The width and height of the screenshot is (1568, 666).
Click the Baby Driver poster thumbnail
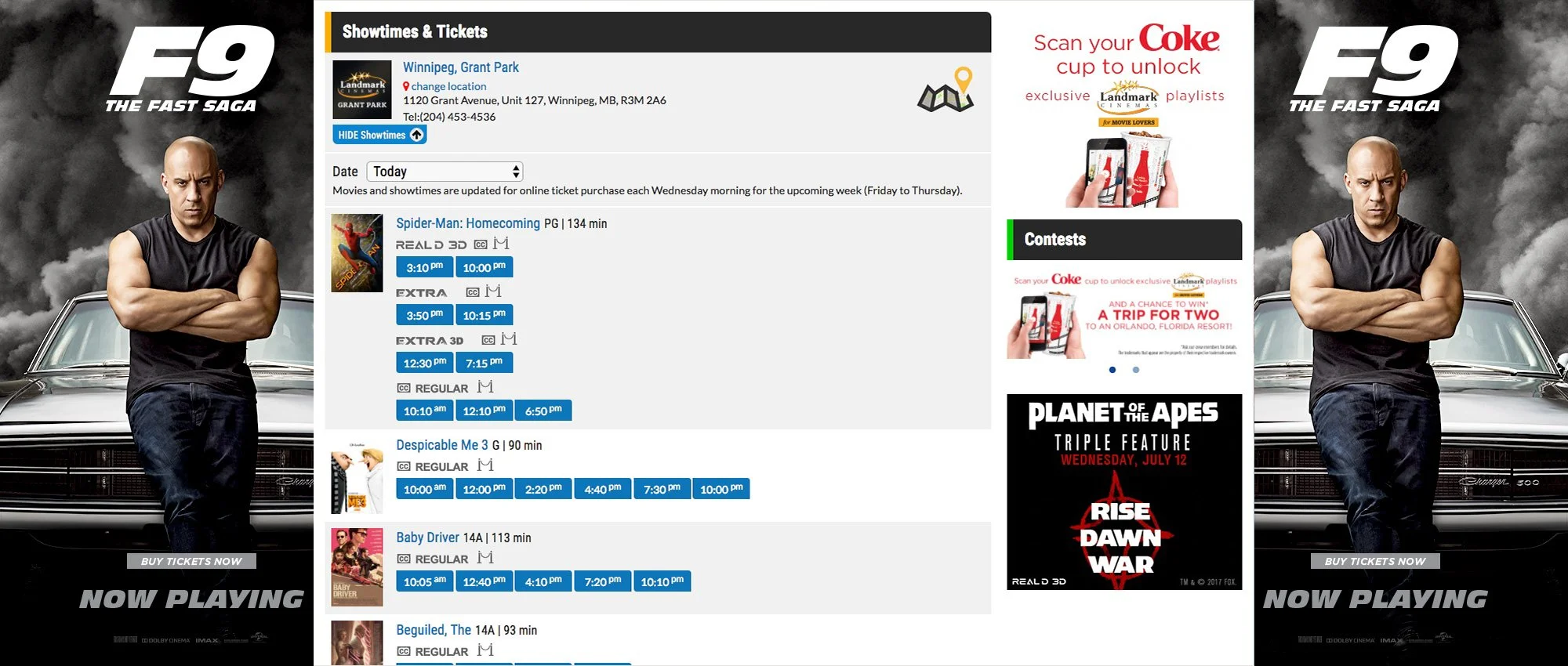tap(357, 567)
